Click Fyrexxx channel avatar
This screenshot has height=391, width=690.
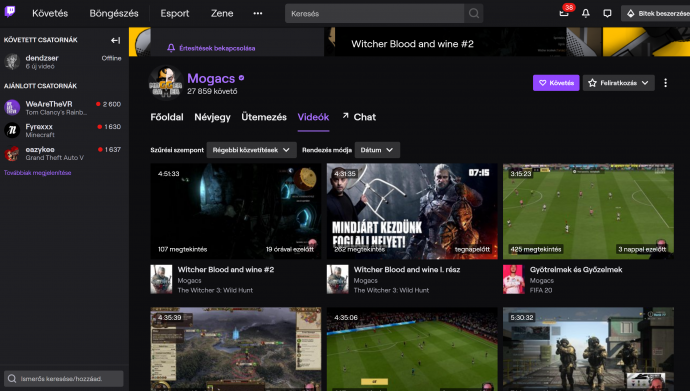pos(12,130)
